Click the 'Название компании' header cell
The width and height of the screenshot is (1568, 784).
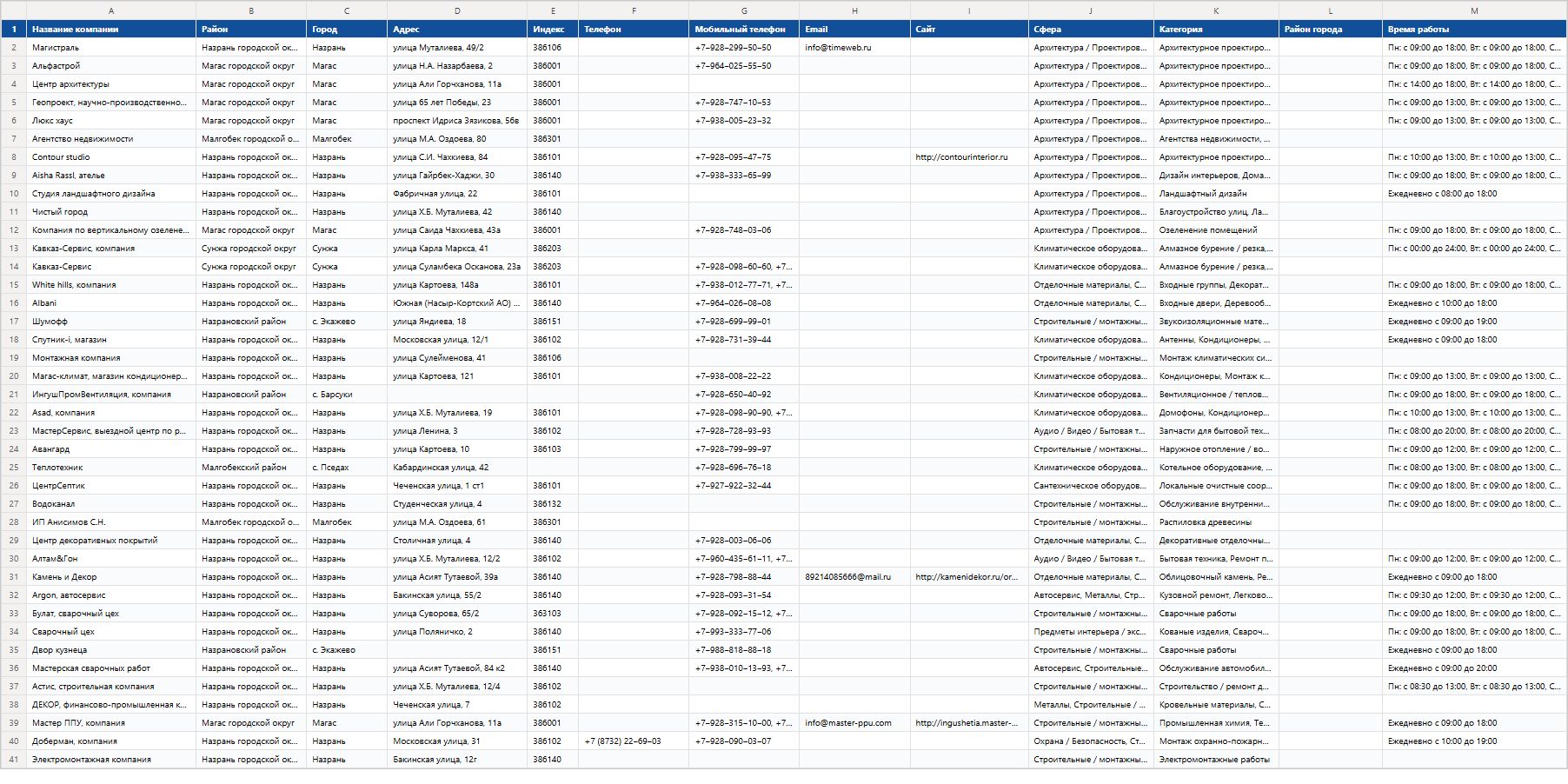(111, 29)
